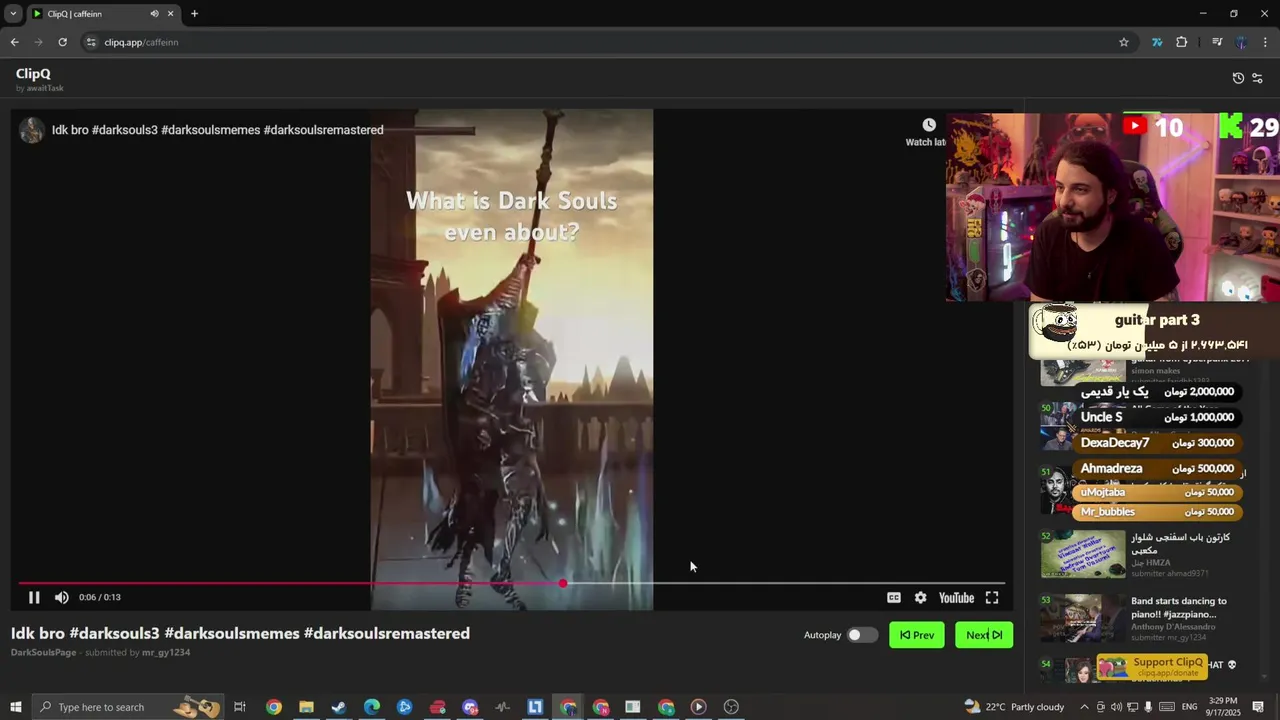1280x720 pixels.
Task: Seek the red video progress bar
Action: click(x=511, y=583)
